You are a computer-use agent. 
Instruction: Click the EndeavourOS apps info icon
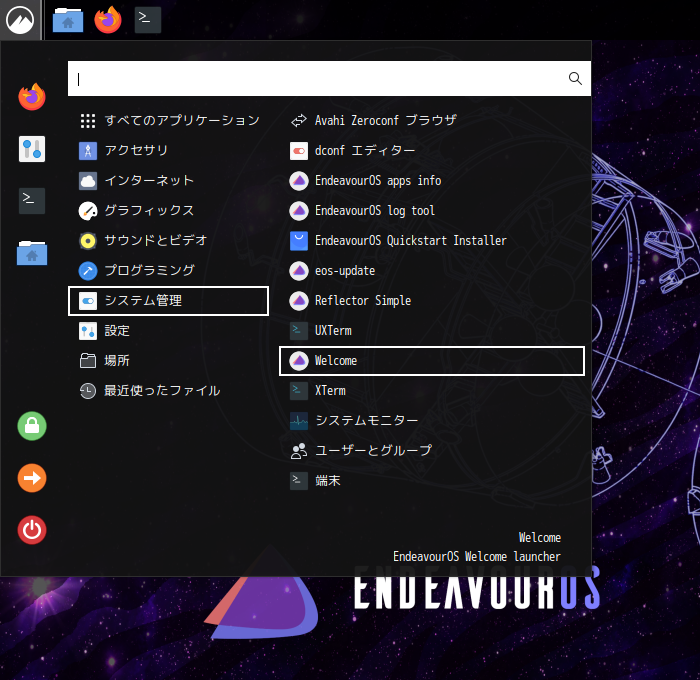[299, 181]
